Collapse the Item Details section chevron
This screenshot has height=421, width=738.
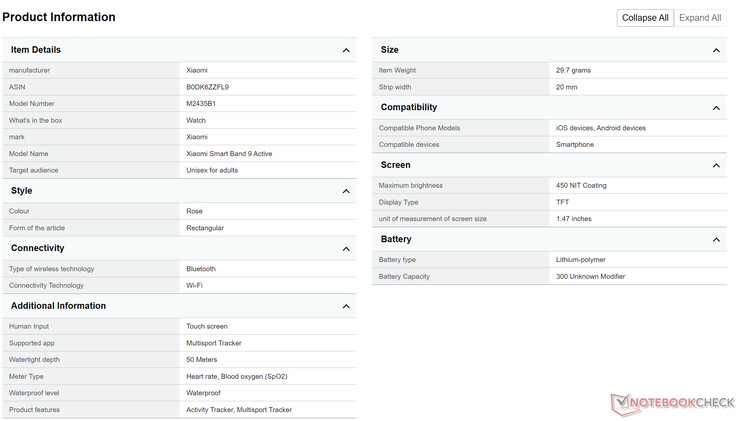[x=346, y=50]
